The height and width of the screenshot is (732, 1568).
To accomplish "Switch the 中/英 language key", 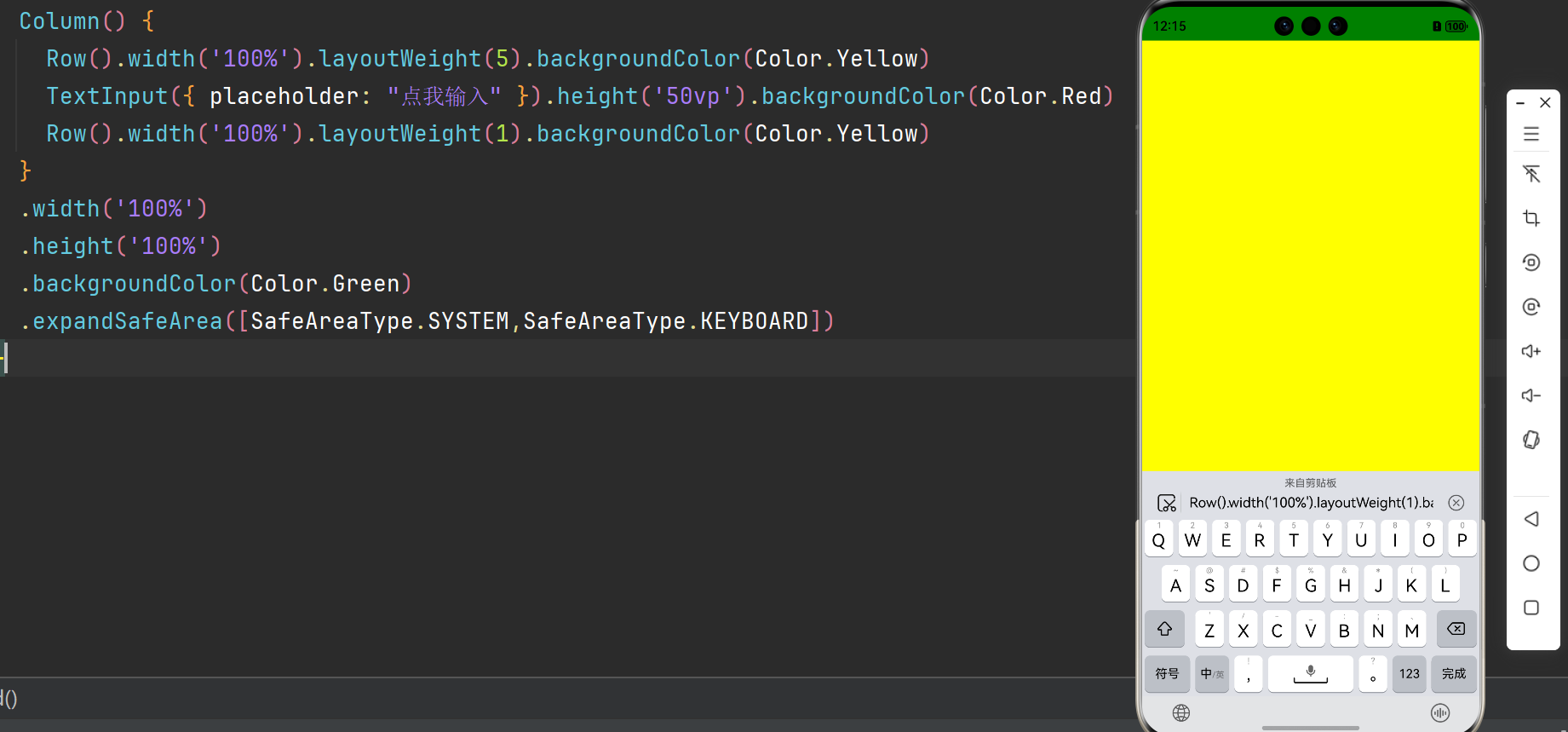I will coord(1212,674).
